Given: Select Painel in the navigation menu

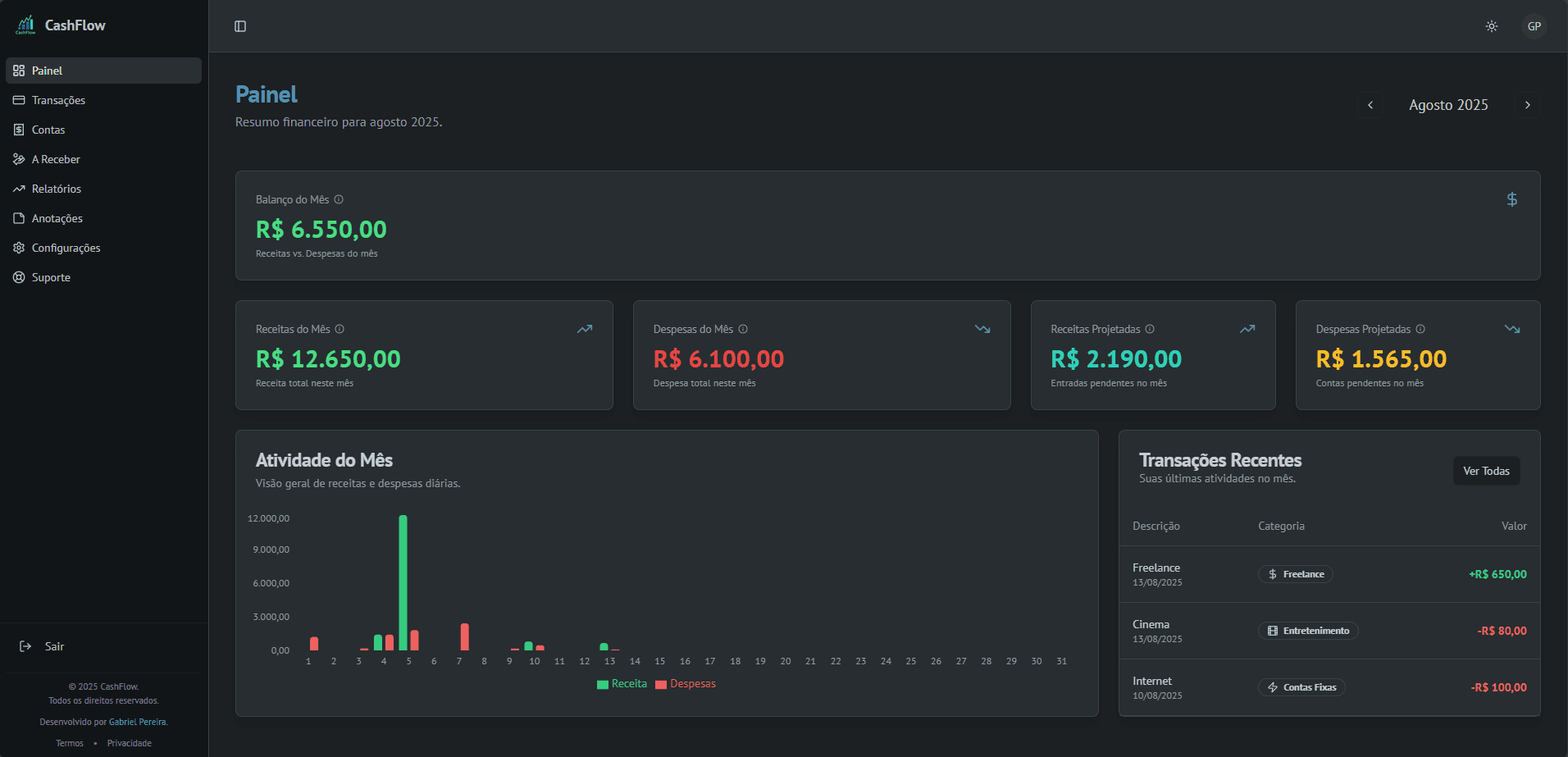Looking at the screenshot, I should [x=47, y=71].
